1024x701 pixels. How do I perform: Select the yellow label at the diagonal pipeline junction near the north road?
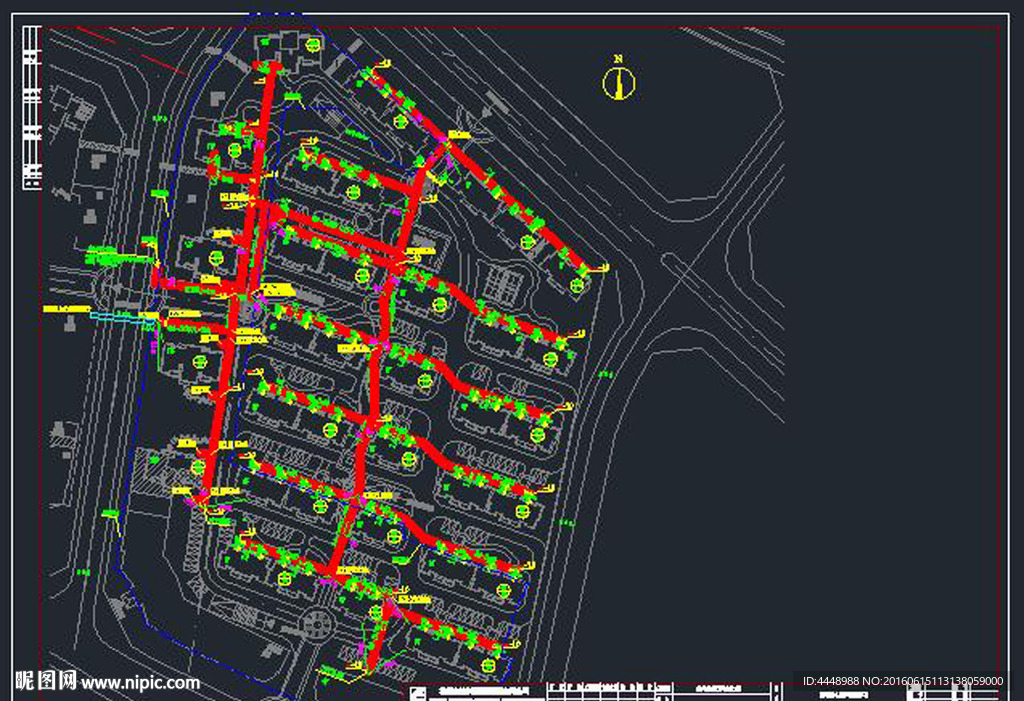coord(459,135)
